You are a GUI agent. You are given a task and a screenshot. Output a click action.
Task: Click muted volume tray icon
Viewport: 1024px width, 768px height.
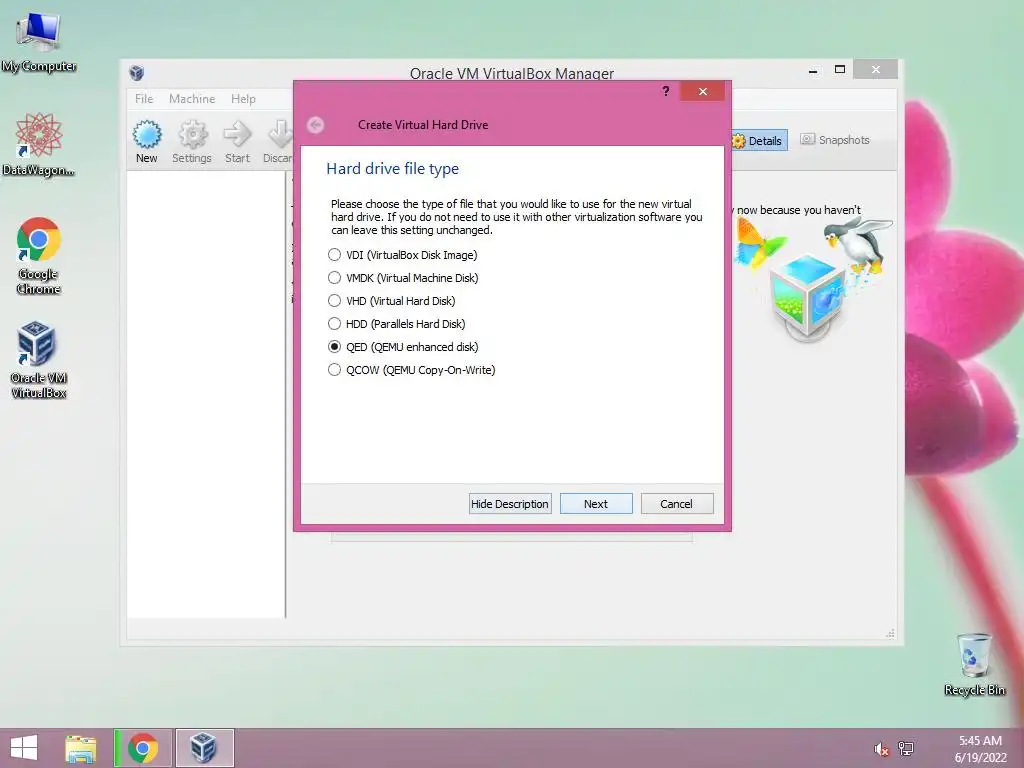(x=882, y=749)
